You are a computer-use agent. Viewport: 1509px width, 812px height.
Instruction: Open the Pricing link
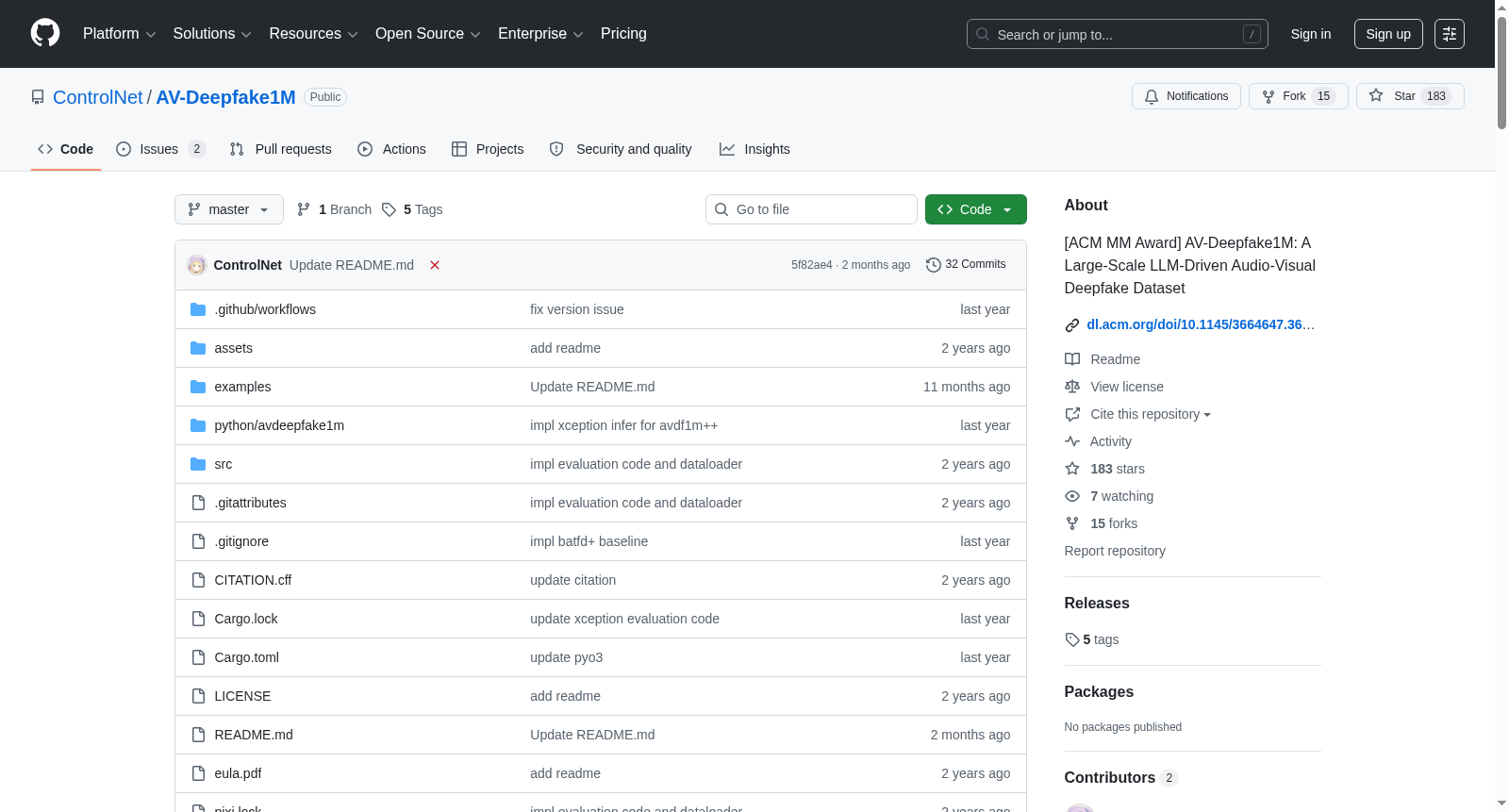623,34
